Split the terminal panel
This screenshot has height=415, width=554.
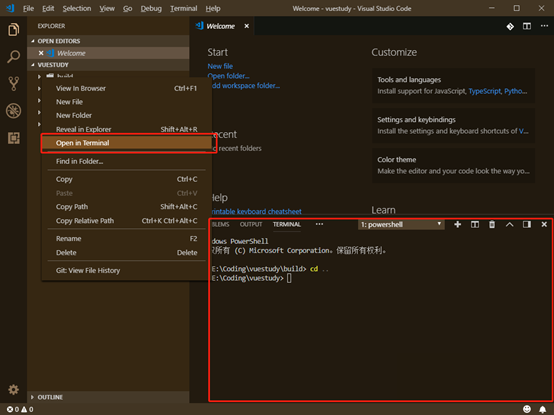[x=475, y=224]
